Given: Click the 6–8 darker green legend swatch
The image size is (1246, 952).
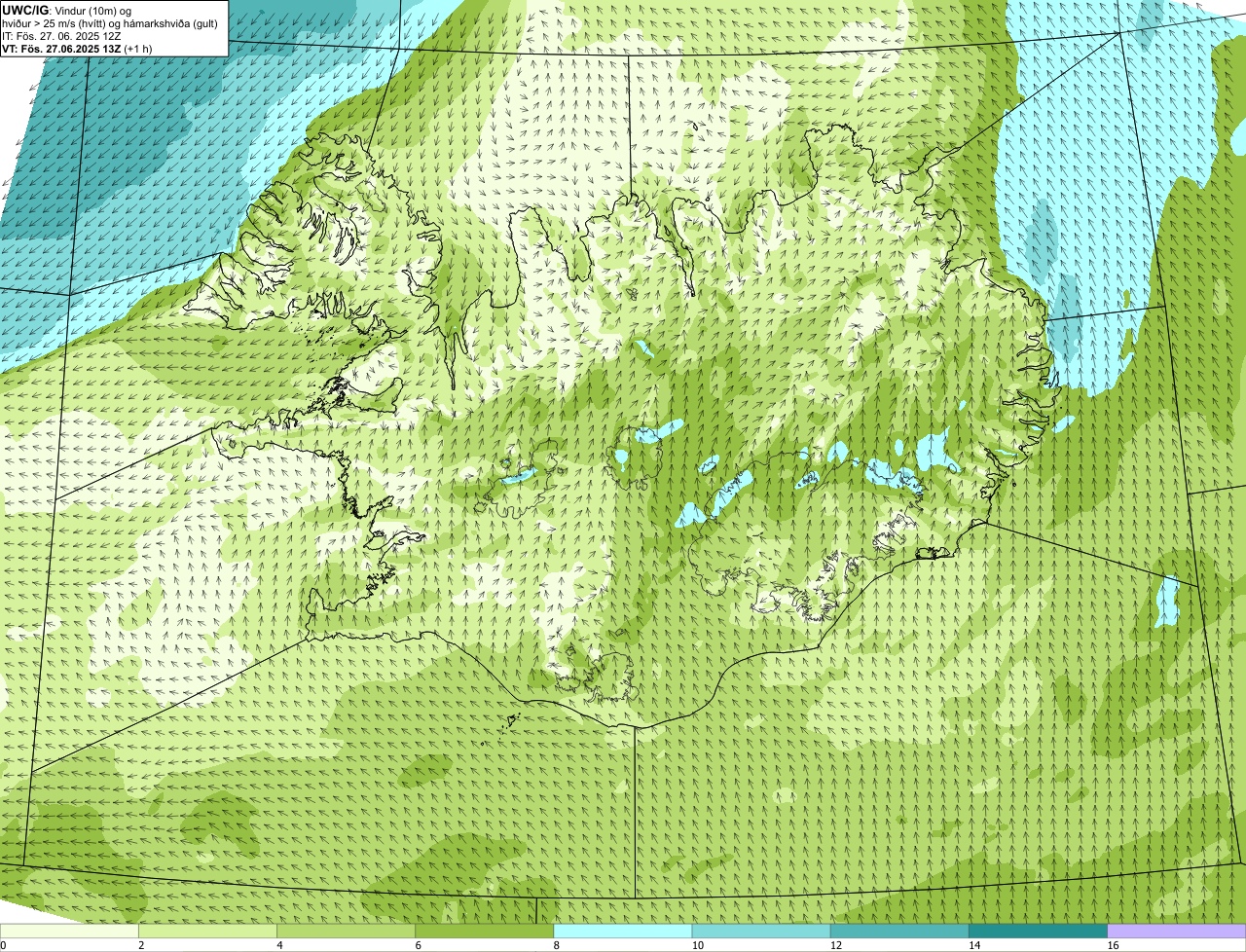Looking at the screenshot, I should pyautogui.click(x=485, y=931).
